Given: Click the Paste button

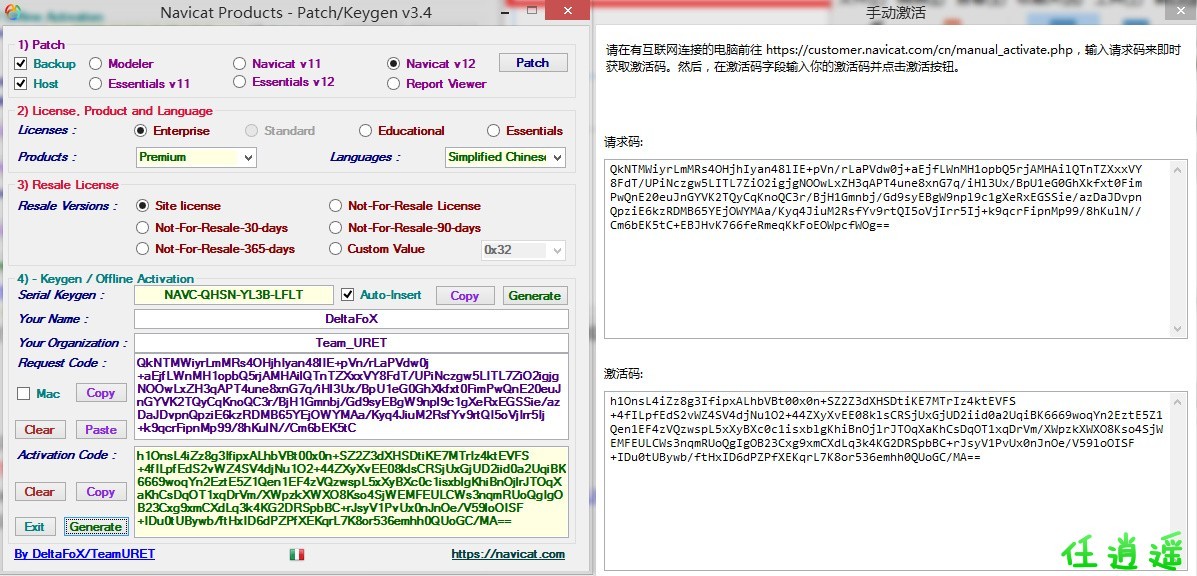Looking at the screenshot, I should click(x=101, y=430).
